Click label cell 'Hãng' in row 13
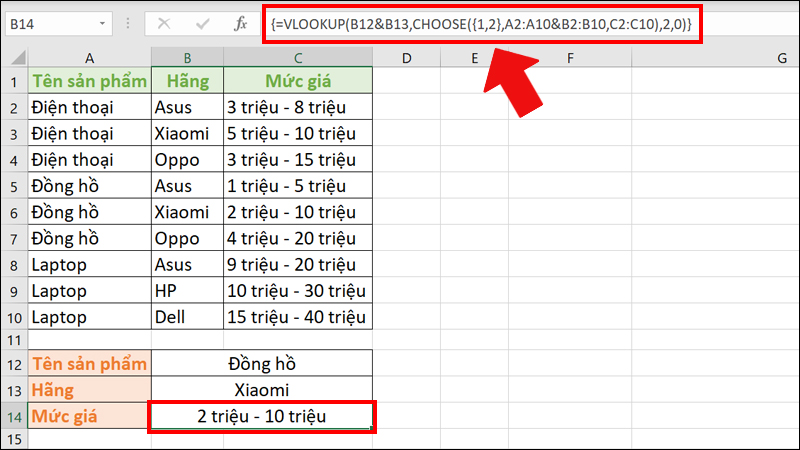Screen dimensions: 800x450 click(x=89, y=390)
